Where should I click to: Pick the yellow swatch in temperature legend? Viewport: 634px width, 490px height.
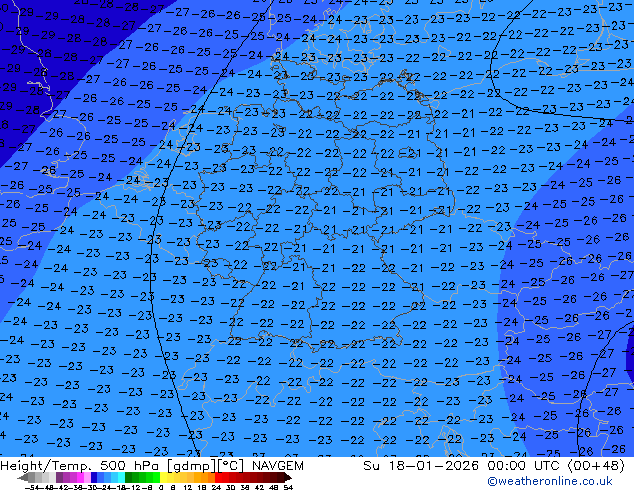tap(164, 477)
